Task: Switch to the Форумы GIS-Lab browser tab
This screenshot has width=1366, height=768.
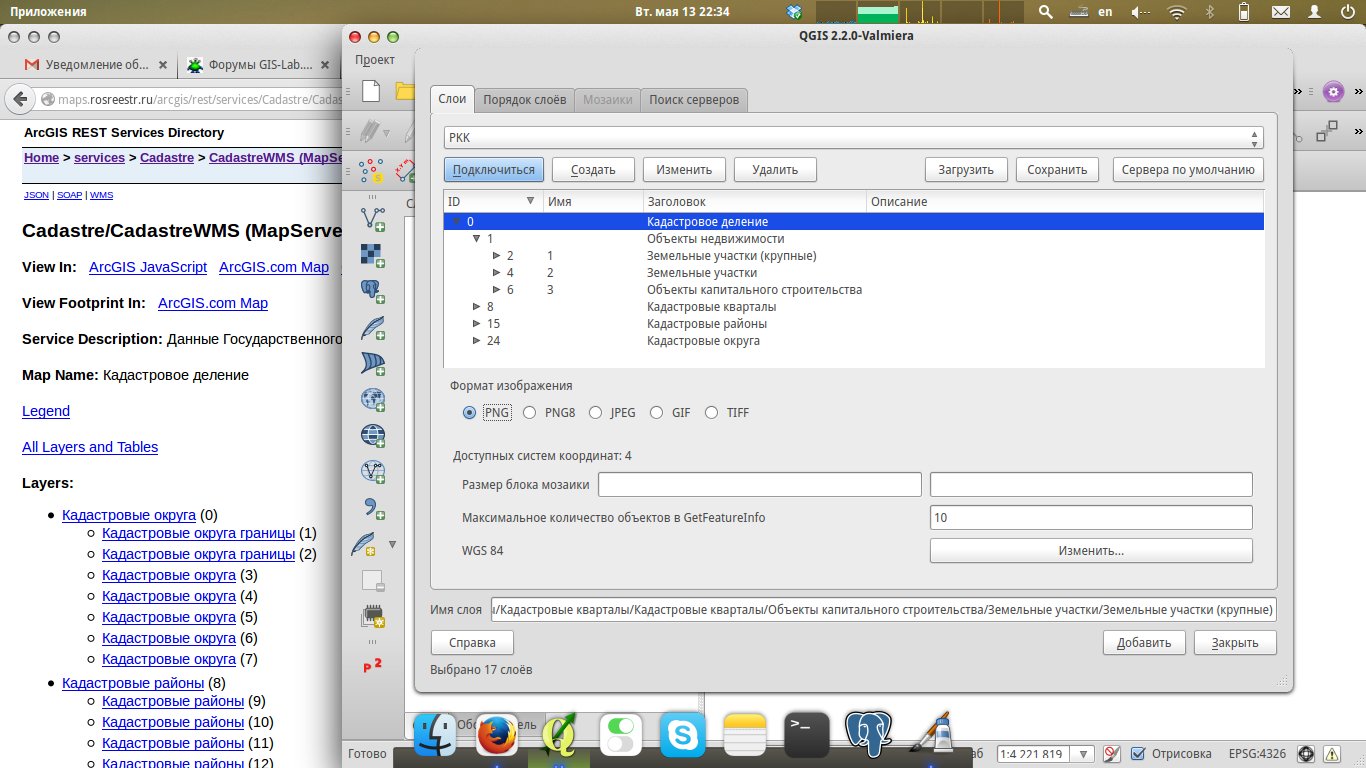Action: [259, 65]
